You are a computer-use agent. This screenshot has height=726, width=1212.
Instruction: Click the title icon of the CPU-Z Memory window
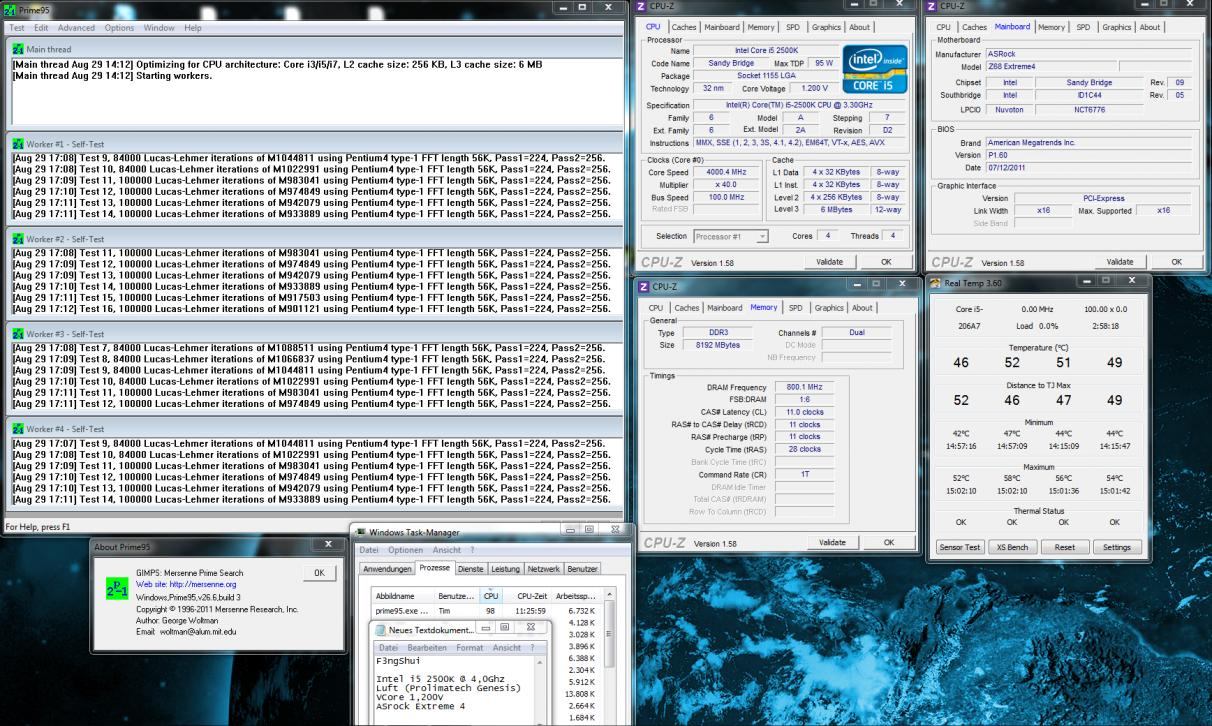644,286
